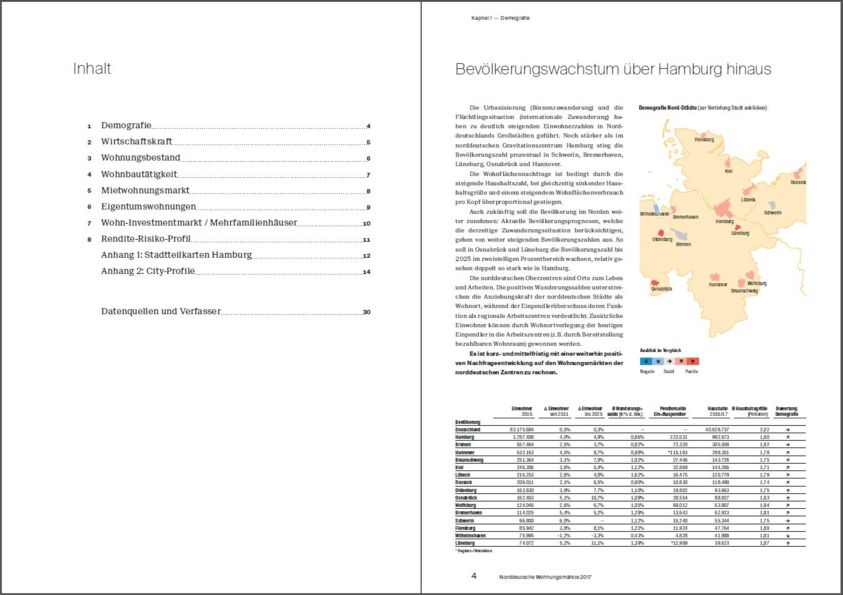Open Wohn-Investmentmarkt / Mehrfamilienhäuser entry

click(228, 223)
